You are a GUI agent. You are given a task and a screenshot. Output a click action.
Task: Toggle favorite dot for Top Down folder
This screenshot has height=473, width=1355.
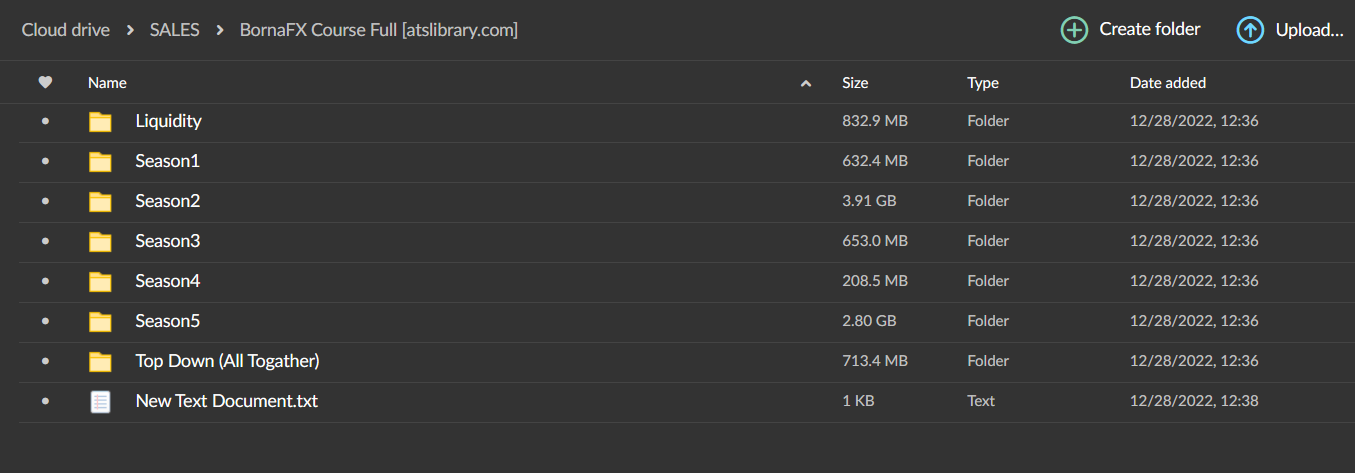(x=45, y=361)
